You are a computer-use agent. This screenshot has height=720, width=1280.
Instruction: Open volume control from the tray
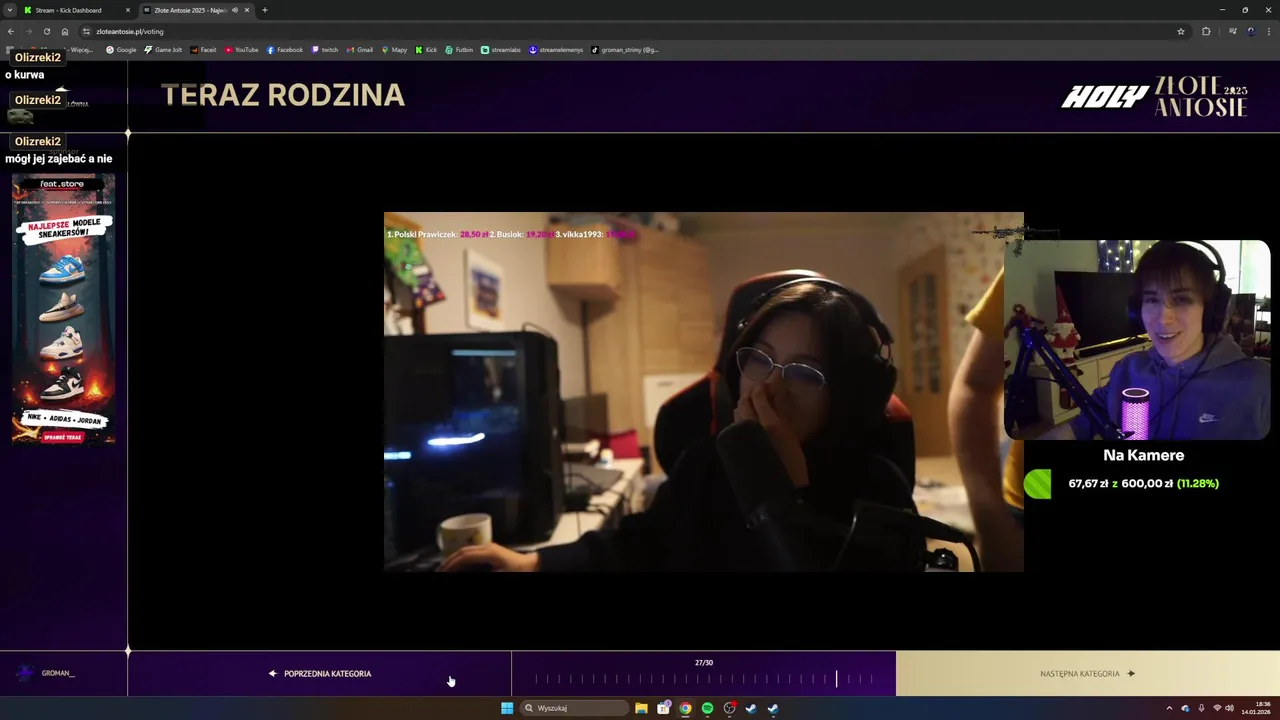[1229, 708]
